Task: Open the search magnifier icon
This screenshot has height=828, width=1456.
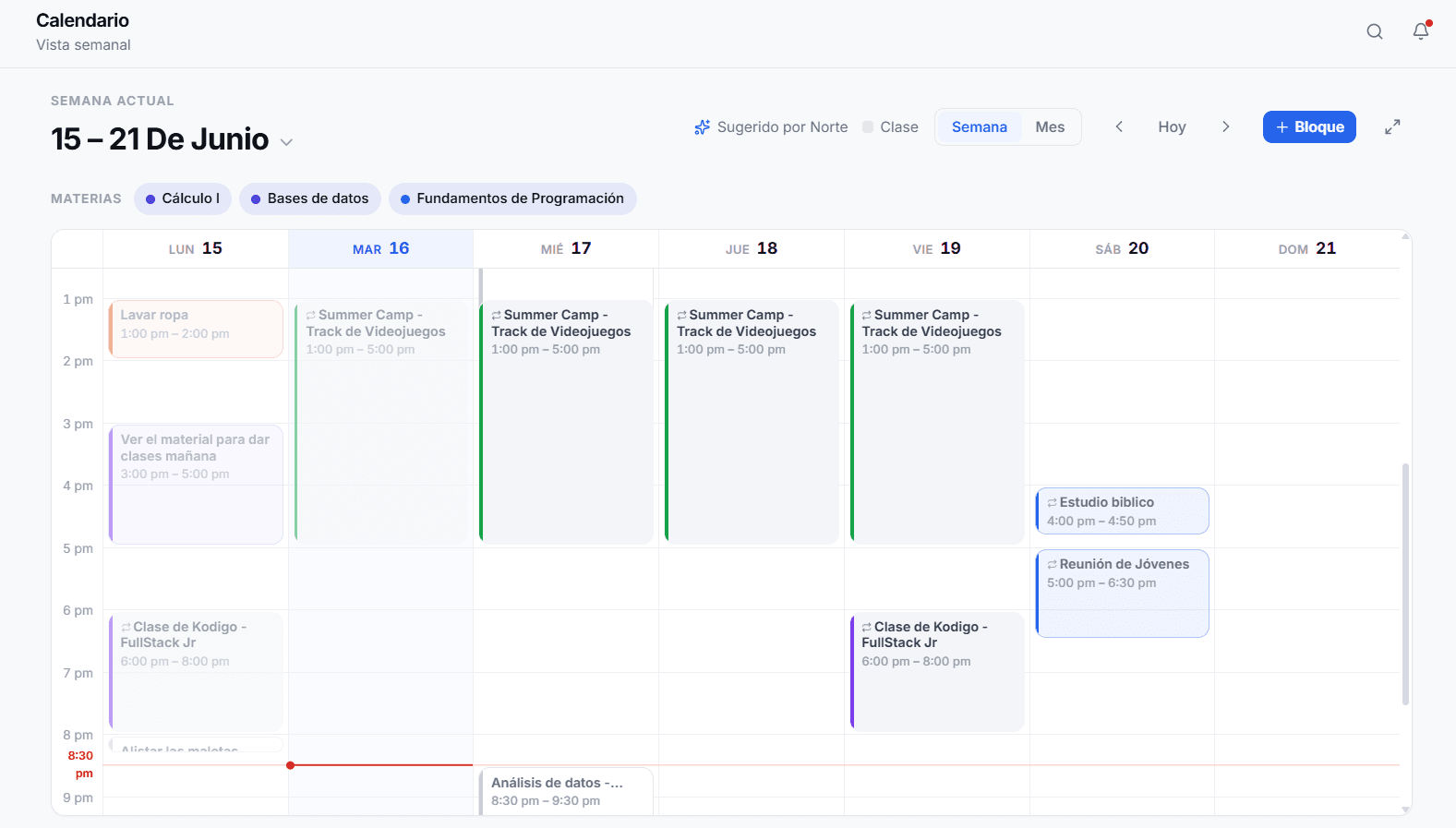Action: coord(1375,31)
